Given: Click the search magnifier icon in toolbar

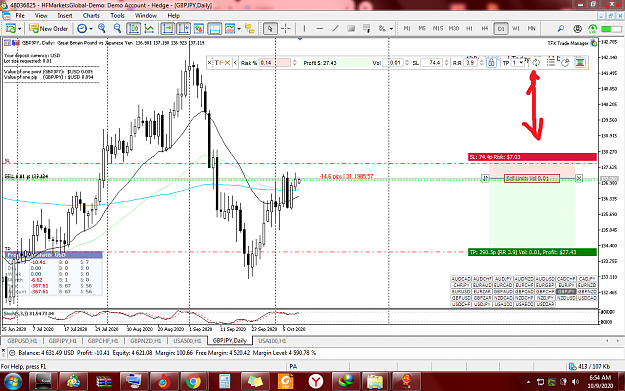Looking at the screenshot, I should (x=561, y=29).
